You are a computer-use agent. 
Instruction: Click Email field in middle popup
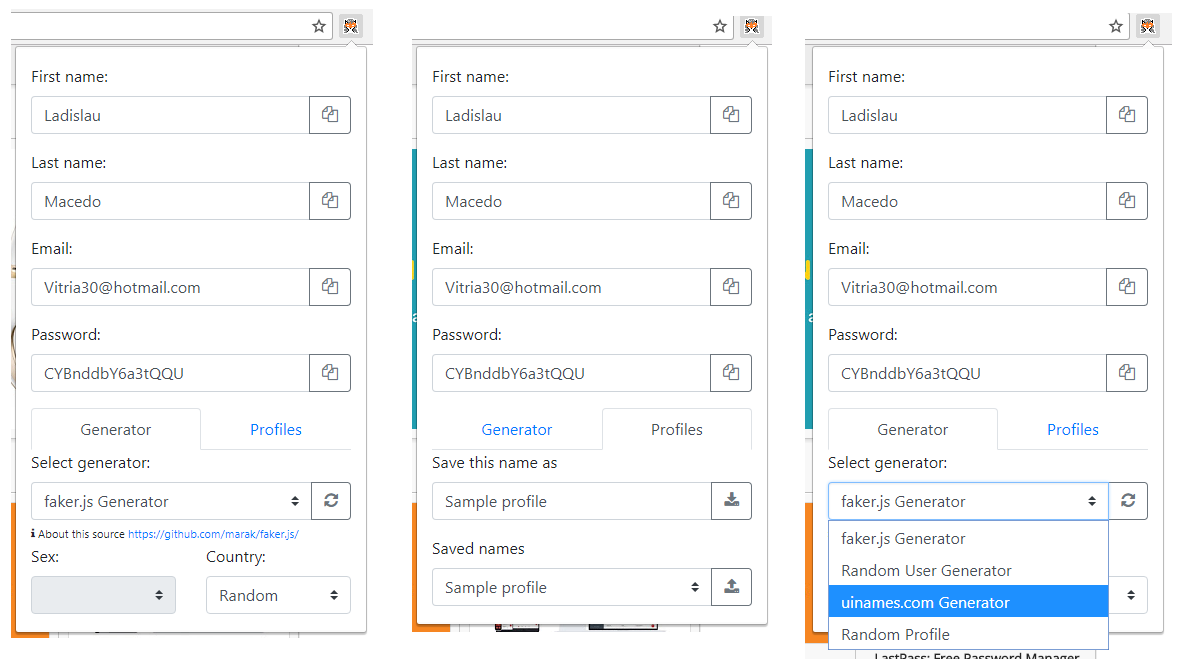(571, 287)
